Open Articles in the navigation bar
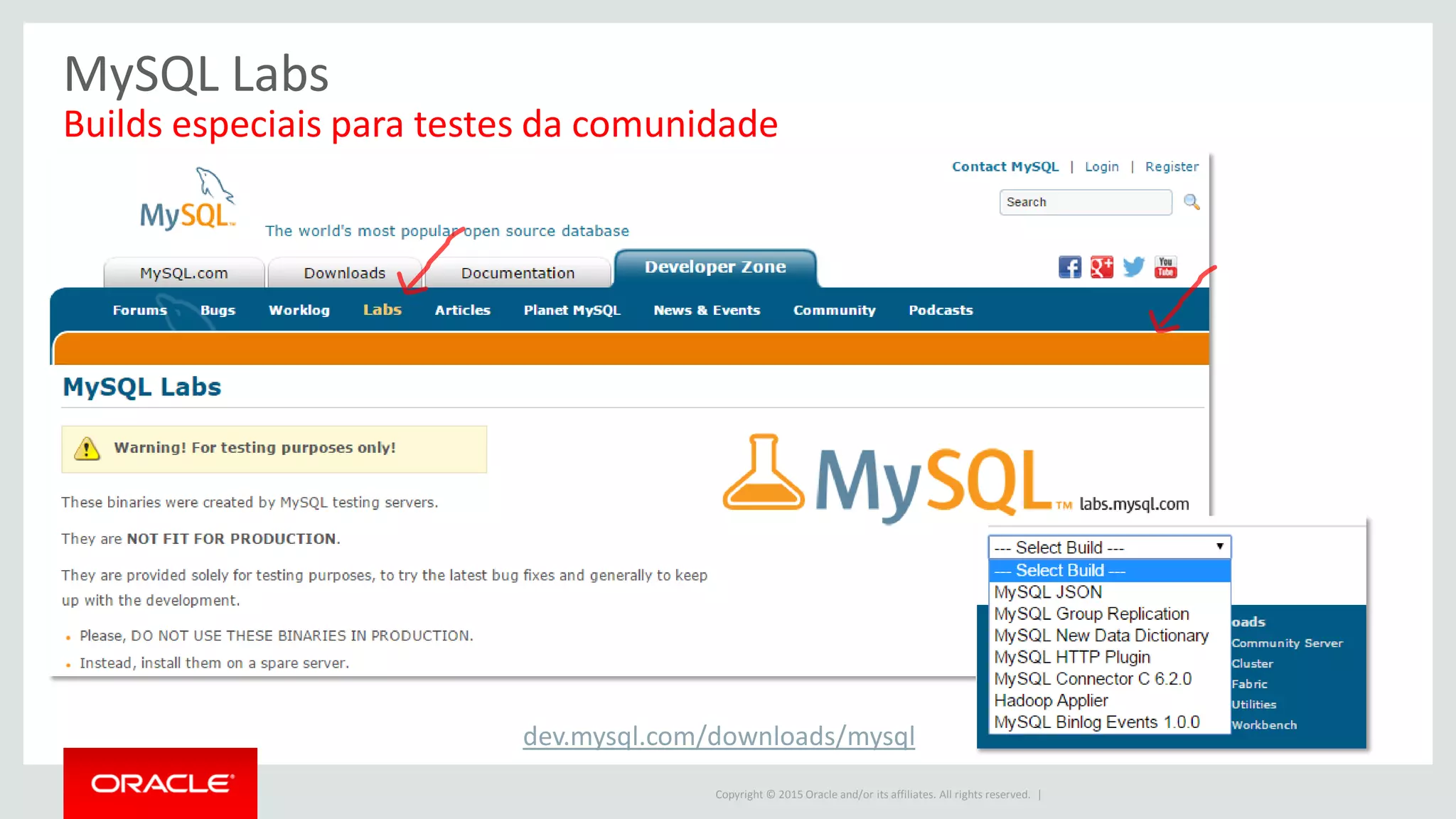Viewport: 1456px width, 819px height. pyautogui.click(x=463, y=311)
